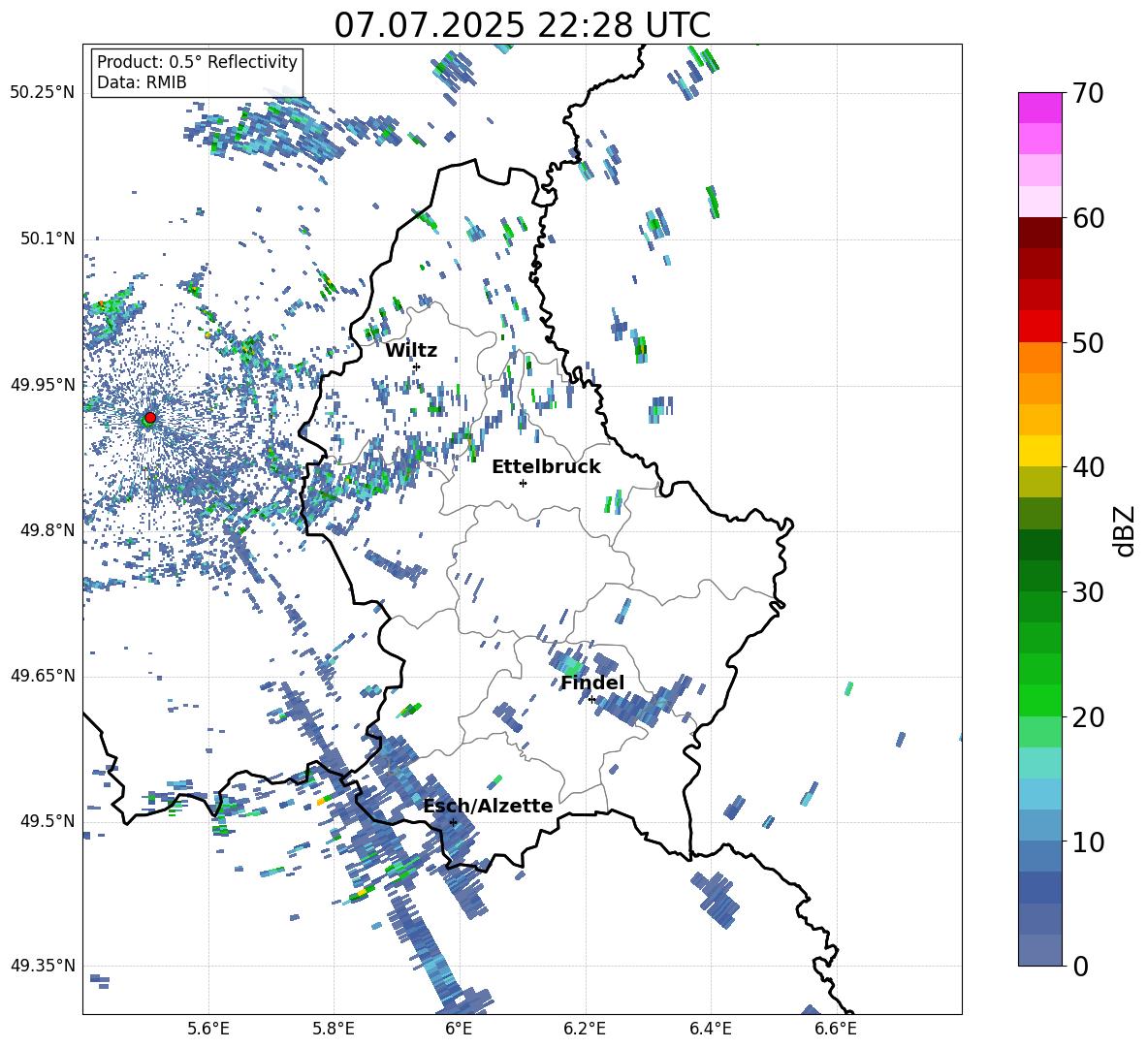Click the 50.1°N latitude label
This screenshot has width=1148, height=1048.
coord(48,238)
